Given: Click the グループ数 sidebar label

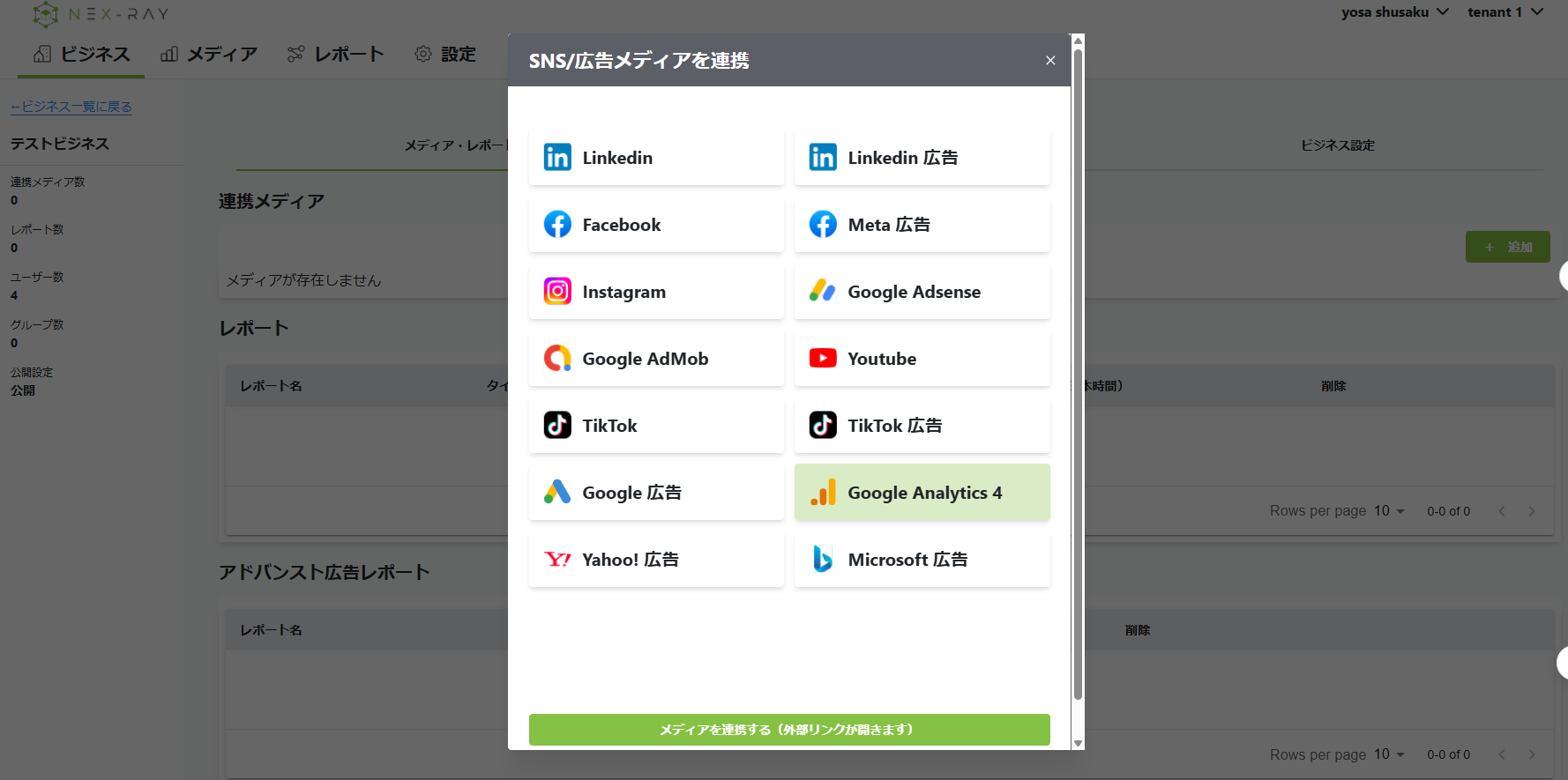Looking at the screenshot, I should (37, 324).
